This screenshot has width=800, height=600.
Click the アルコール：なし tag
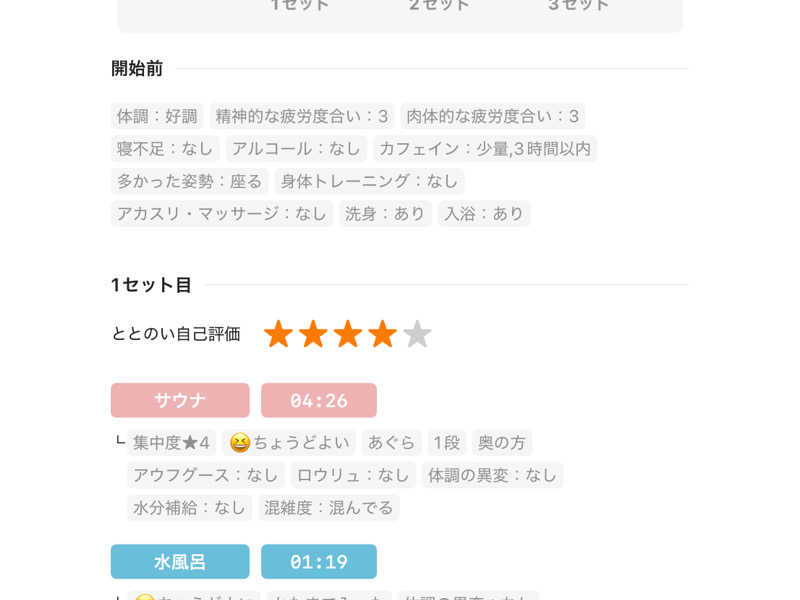(296, 149)
